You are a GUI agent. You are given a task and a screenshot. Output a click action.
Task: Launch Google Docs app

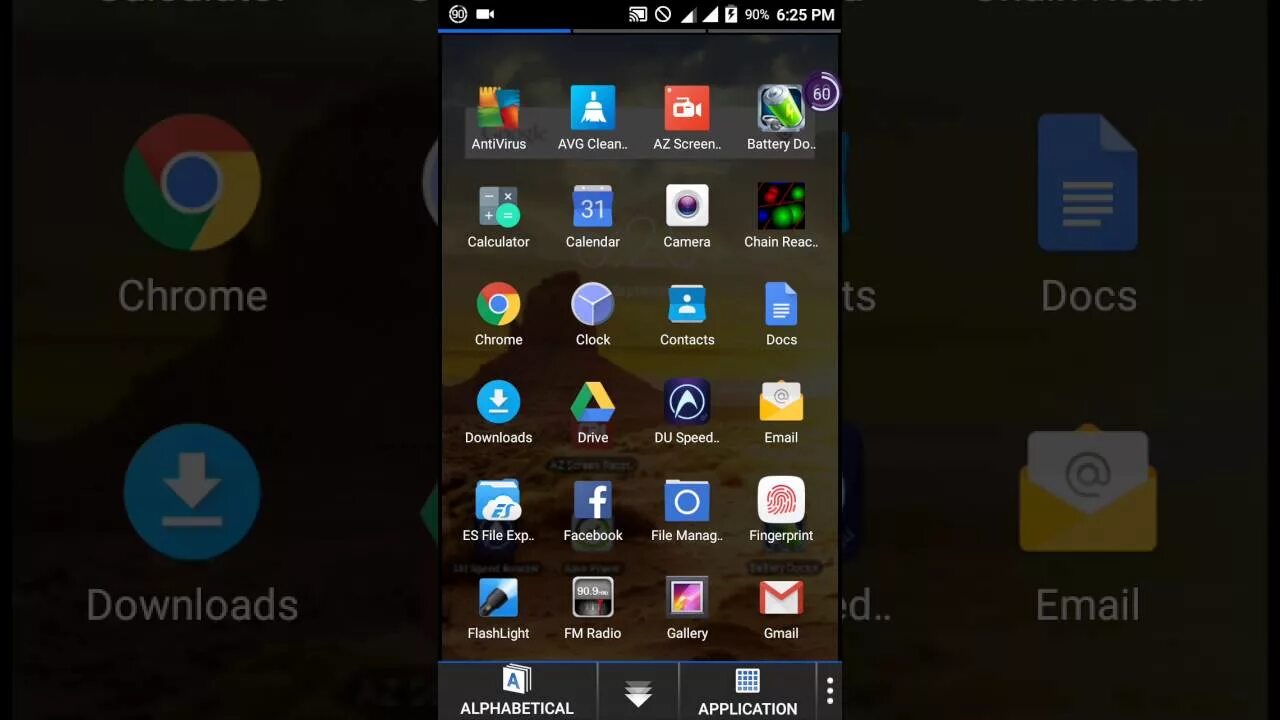point(781,314)
